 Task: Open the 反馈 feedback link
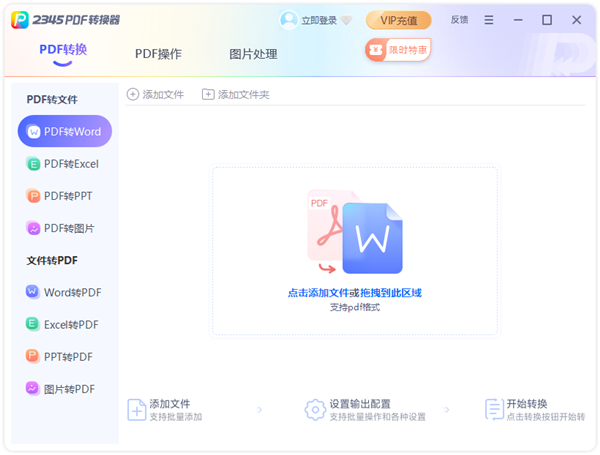click(459, 20)
